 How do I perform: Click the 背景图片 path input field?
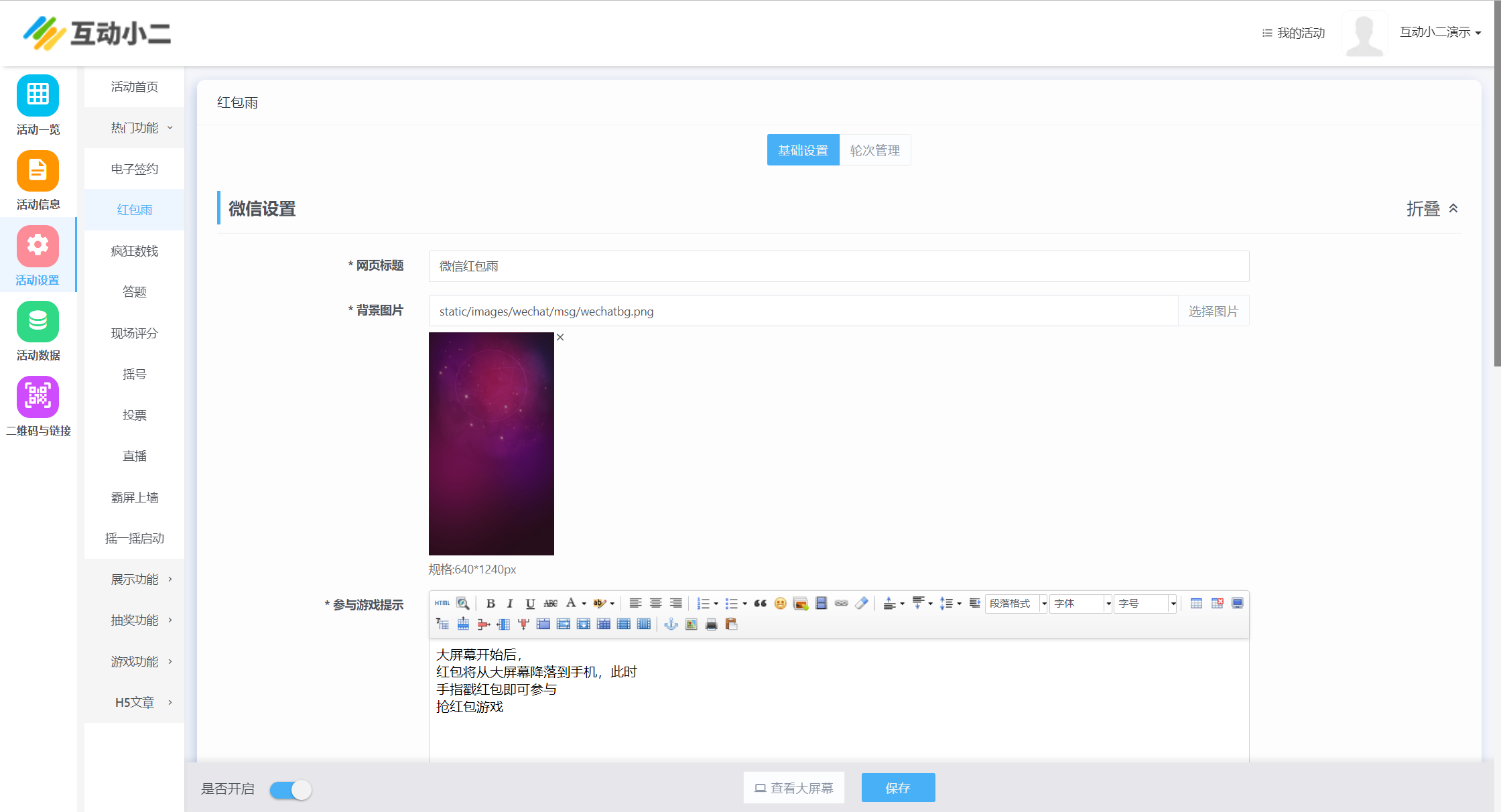pos(803,311)
